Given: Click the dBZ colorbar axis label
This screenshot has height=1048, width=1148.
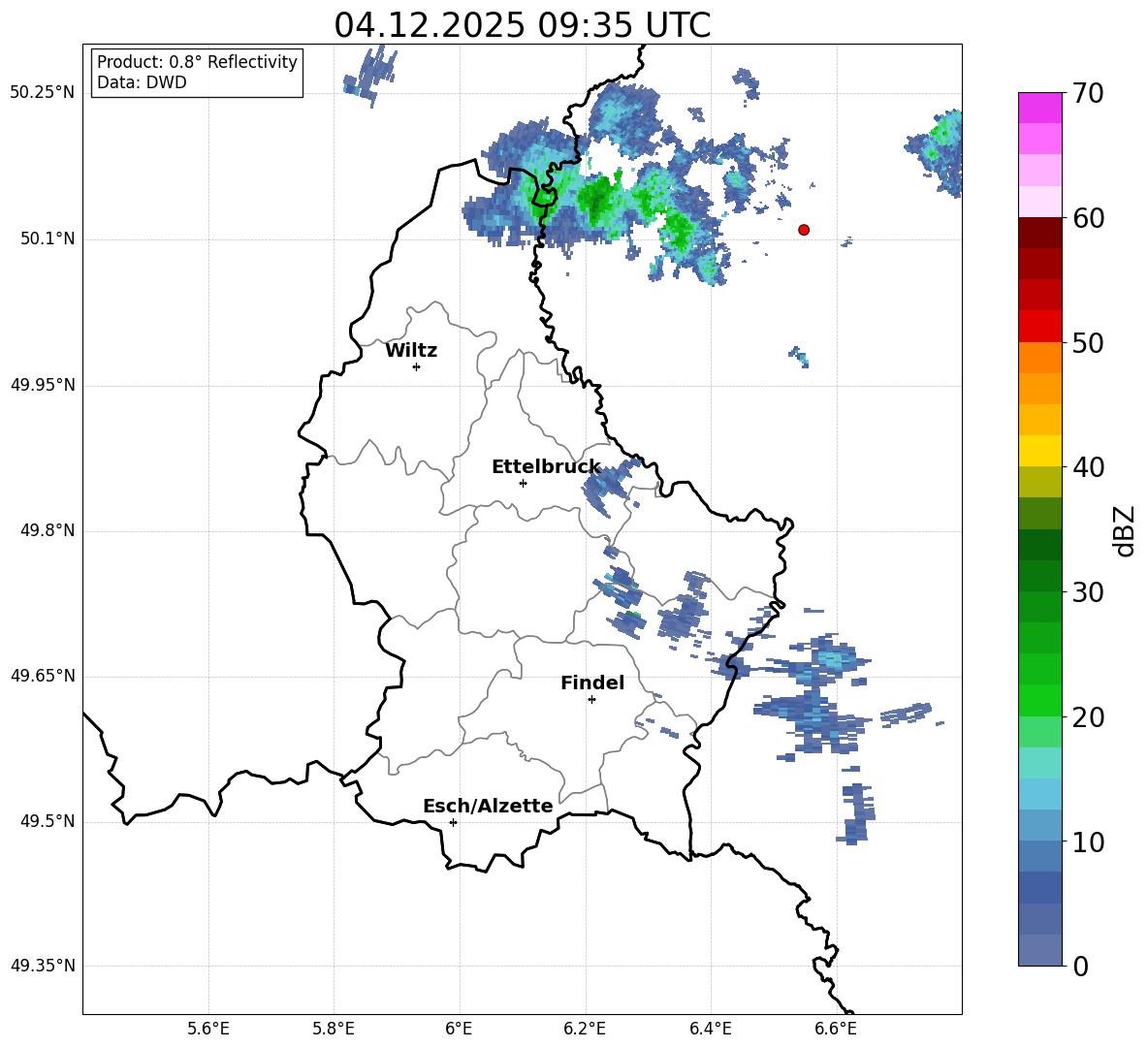Looking at the screenshot, I should [1123, 530].
